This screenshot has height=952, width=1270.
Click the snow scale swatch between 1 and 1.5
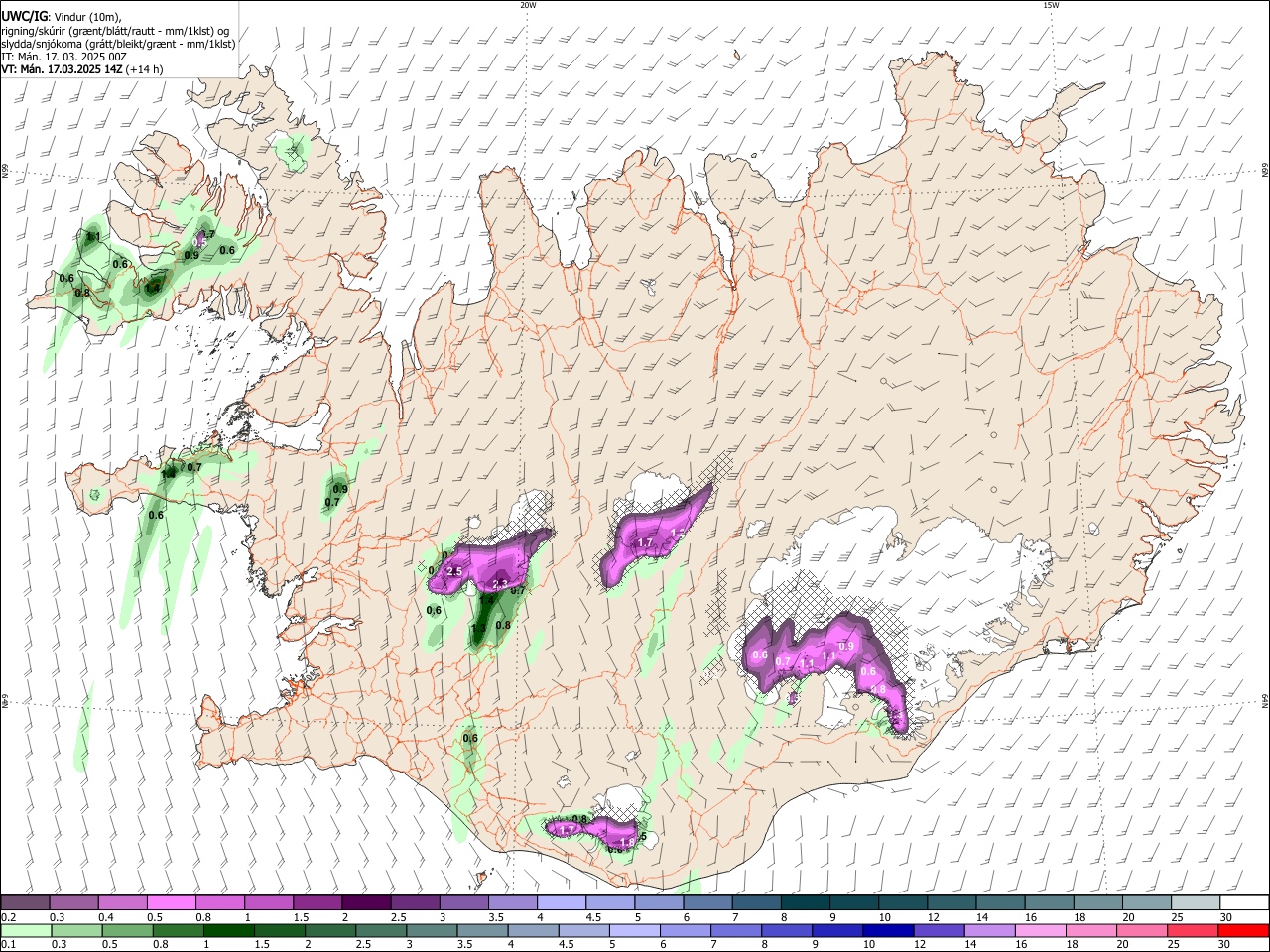tap(269, 902)
